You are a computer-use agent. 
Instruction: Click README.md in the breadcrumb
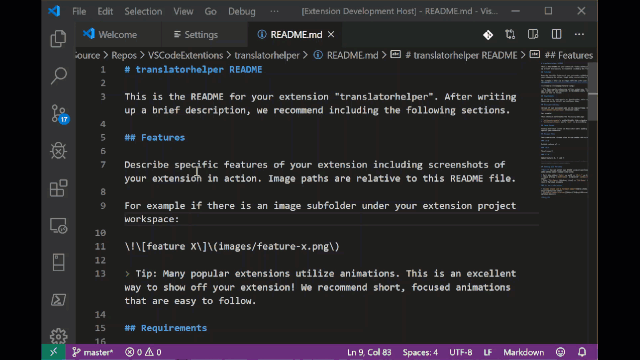pos(352,55)
